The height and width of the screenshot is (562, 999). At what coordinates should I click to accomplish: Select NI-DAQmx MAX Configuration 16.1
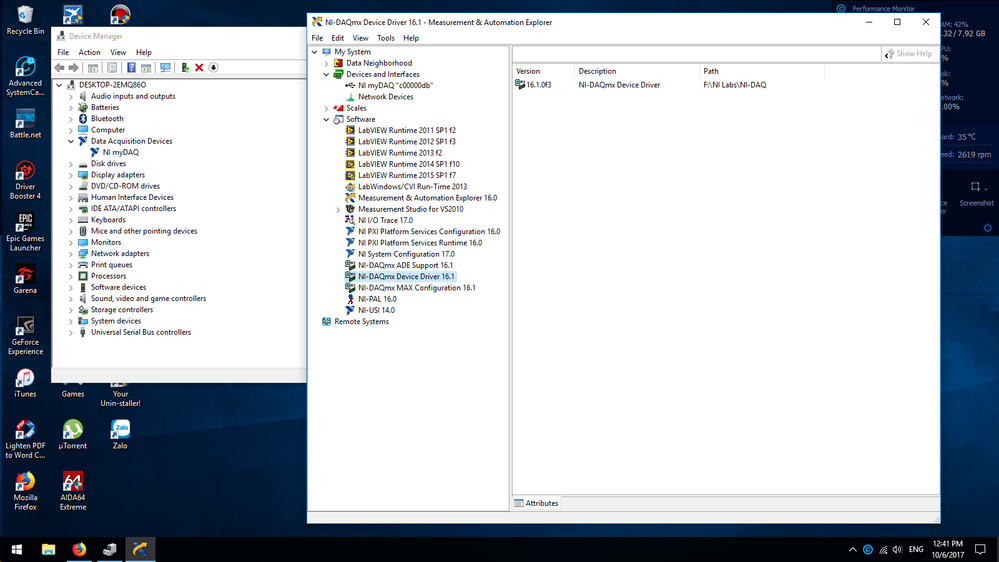coord(417,288)
